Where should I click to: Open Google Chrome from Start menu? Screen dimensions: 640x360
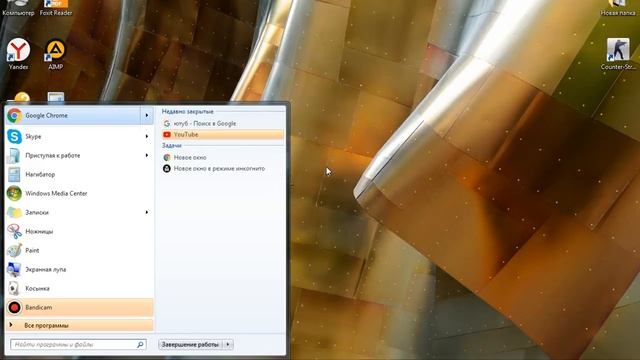pos(73,116)
